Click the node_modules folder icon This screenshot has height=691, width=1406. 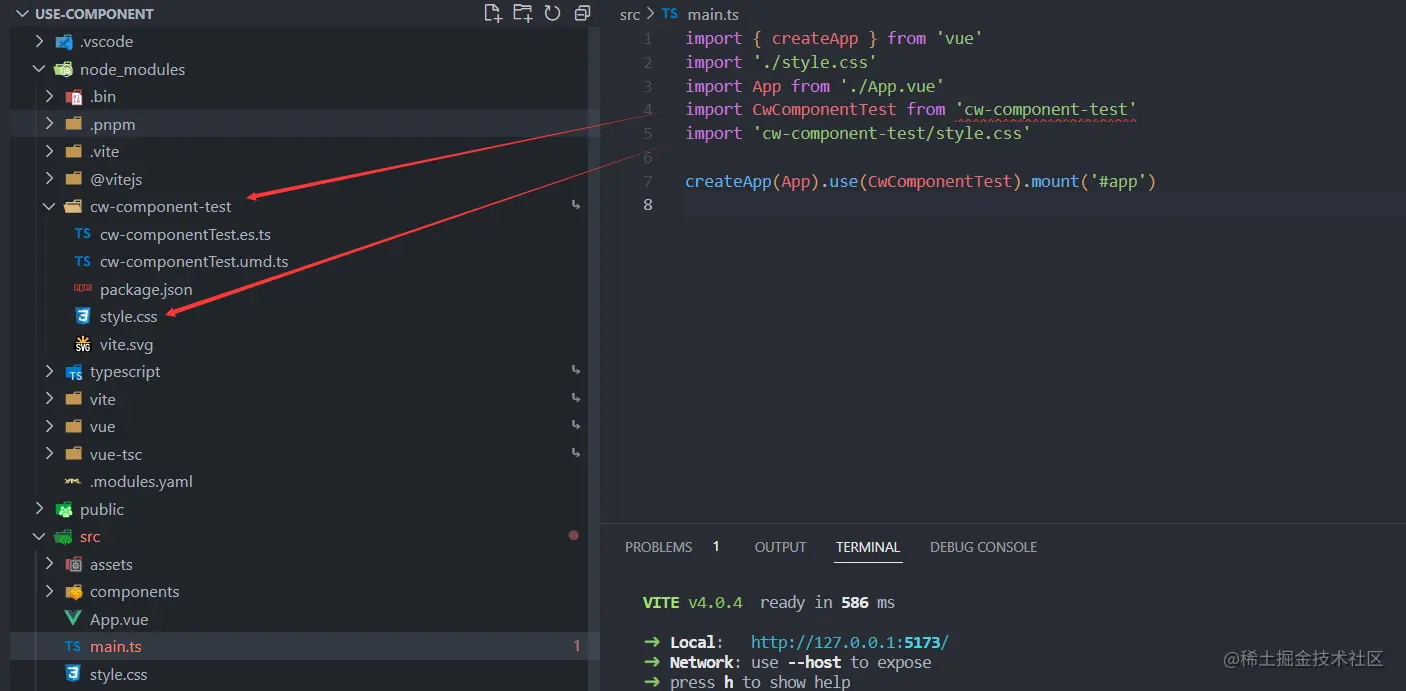pyautogui.click(x=64, y=69)
